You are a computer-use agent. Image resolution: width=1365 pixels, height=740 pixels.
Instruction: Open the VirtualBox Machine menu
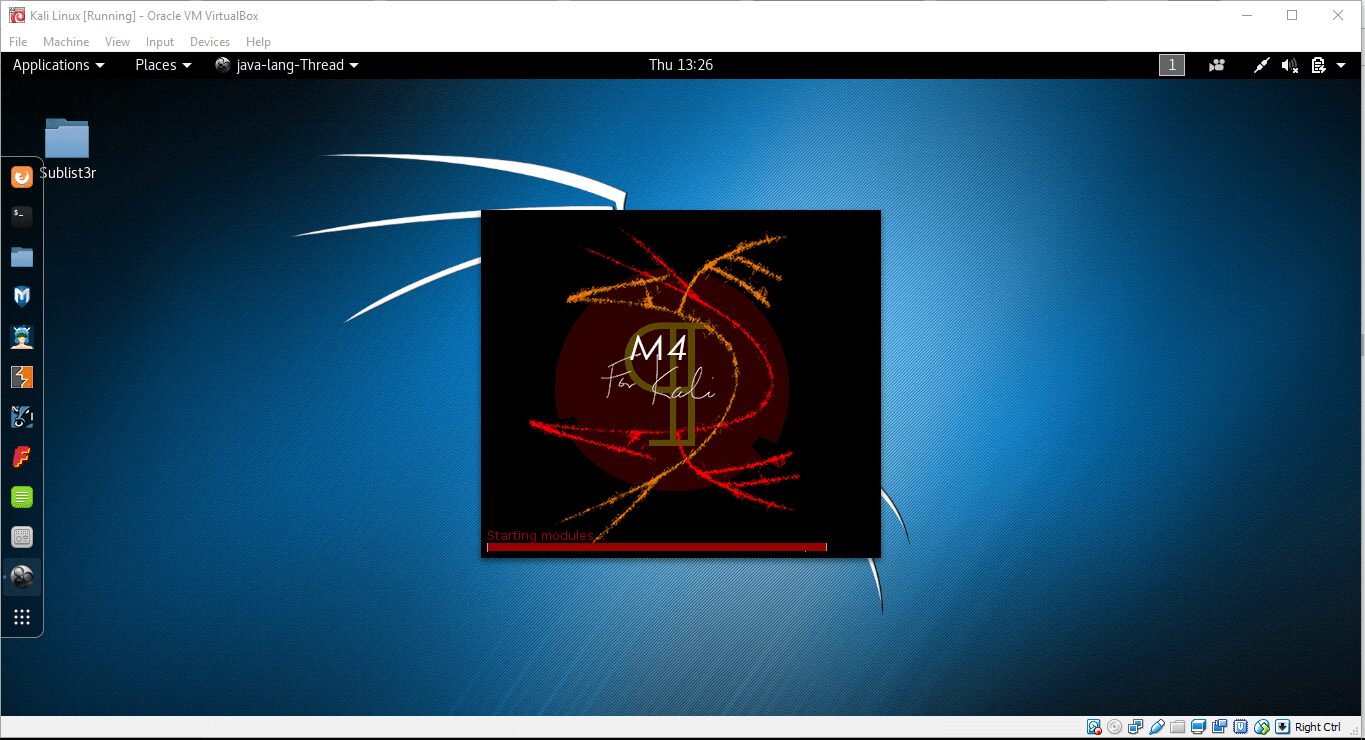(x=66, y=42)
